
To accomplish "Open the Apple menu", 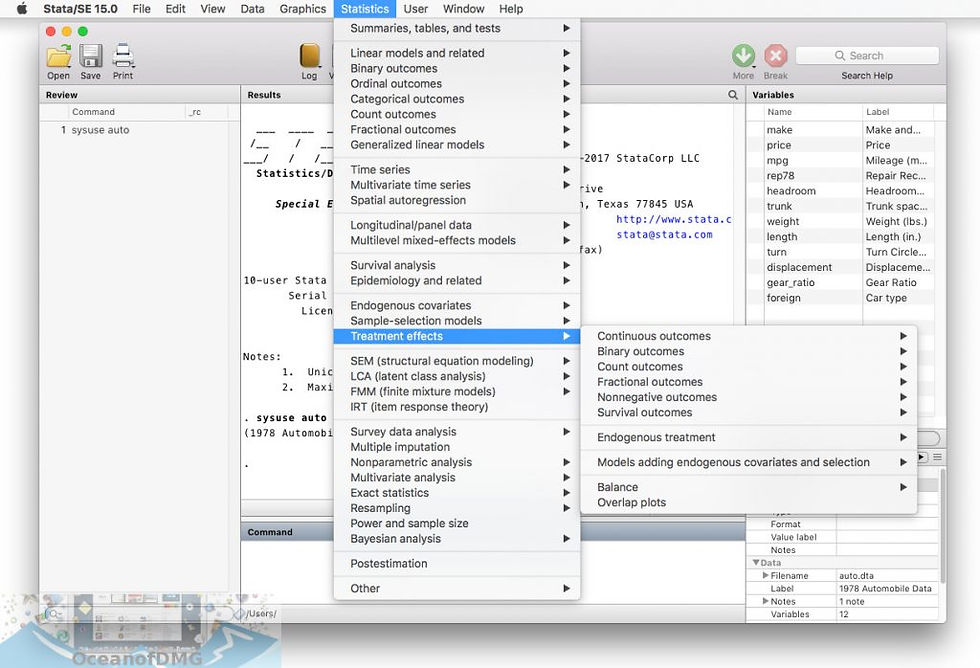I will click(x=22, y=9).
